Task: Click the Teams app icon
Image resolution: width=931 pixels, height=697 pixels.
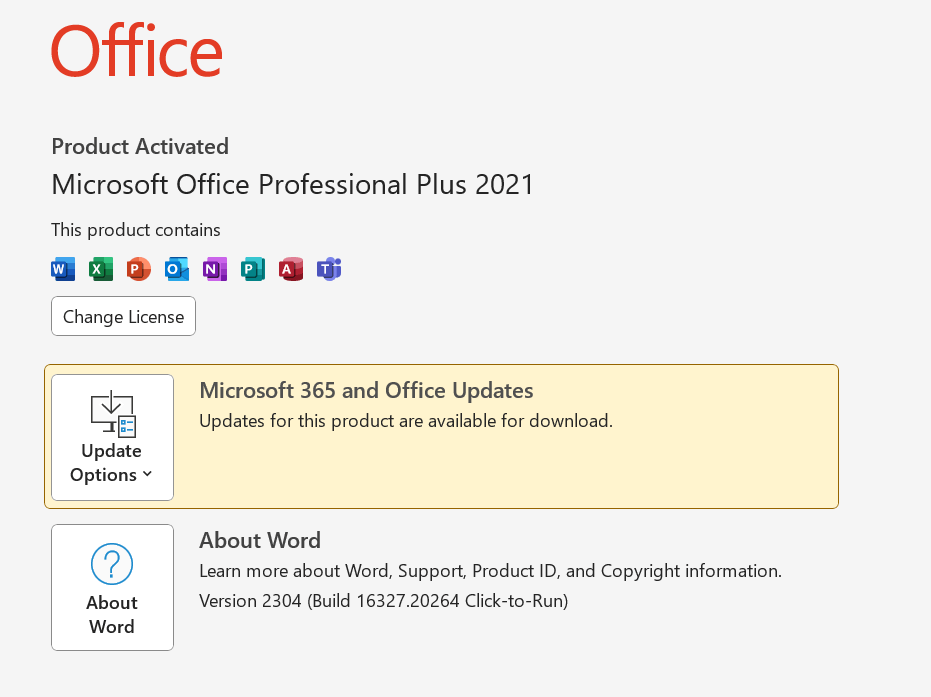Action: 329,269
